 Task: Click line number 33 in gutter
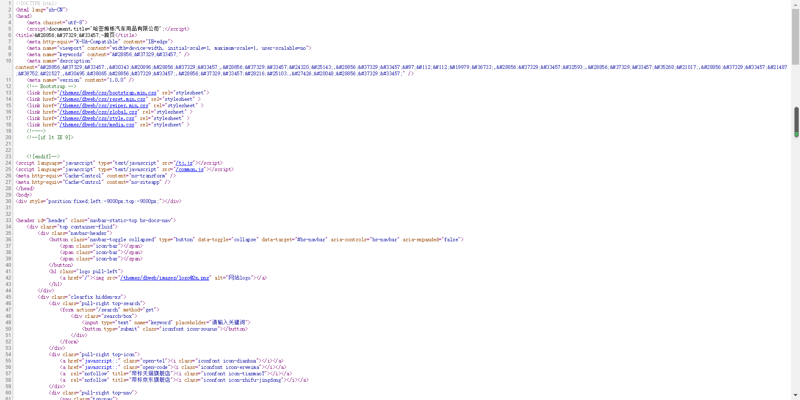9,220
